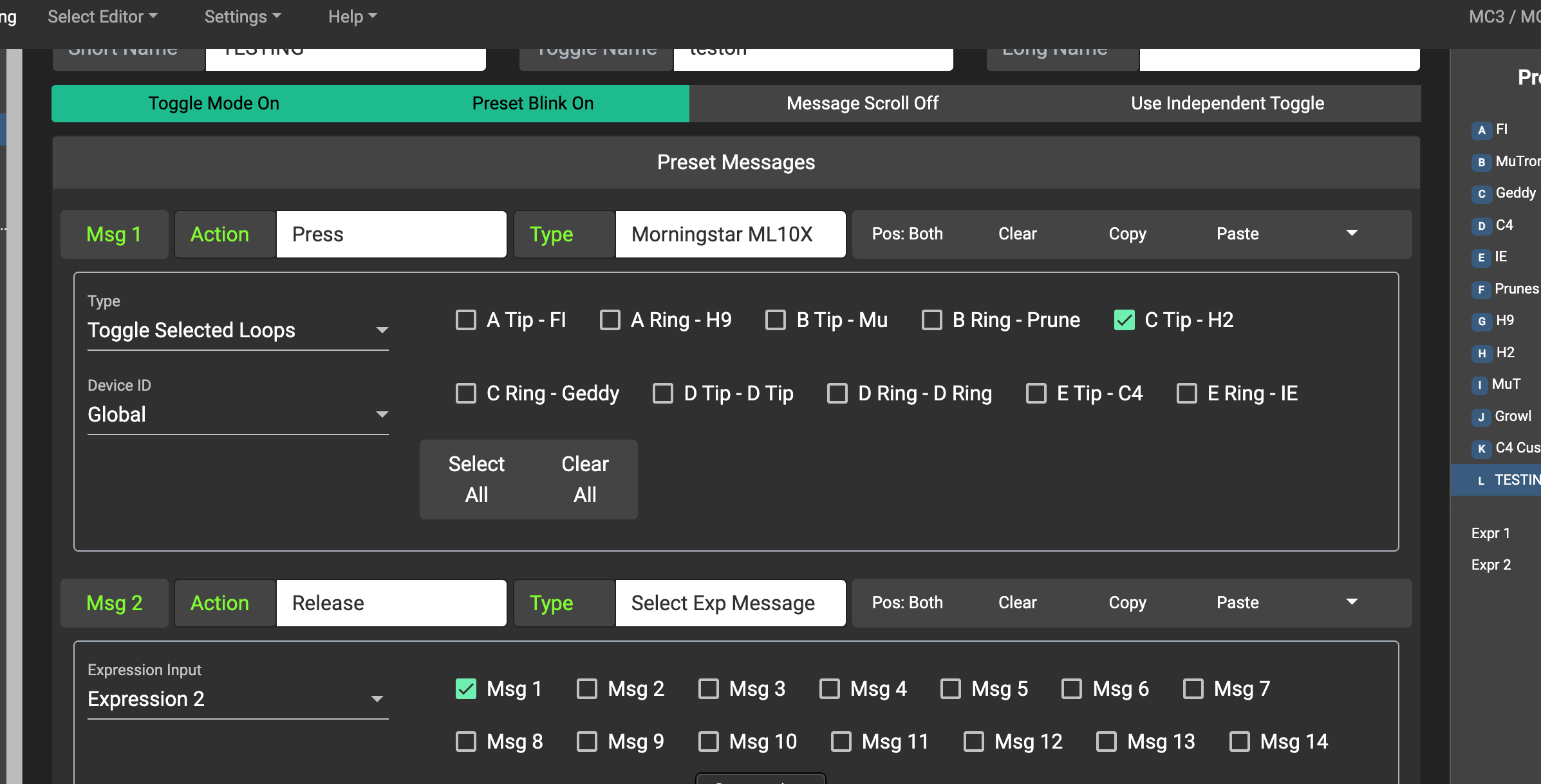The width and height of the screenshot is (1541, 784).
Task: Select preset A badge icon for FI
Action: coord(1481,130)
